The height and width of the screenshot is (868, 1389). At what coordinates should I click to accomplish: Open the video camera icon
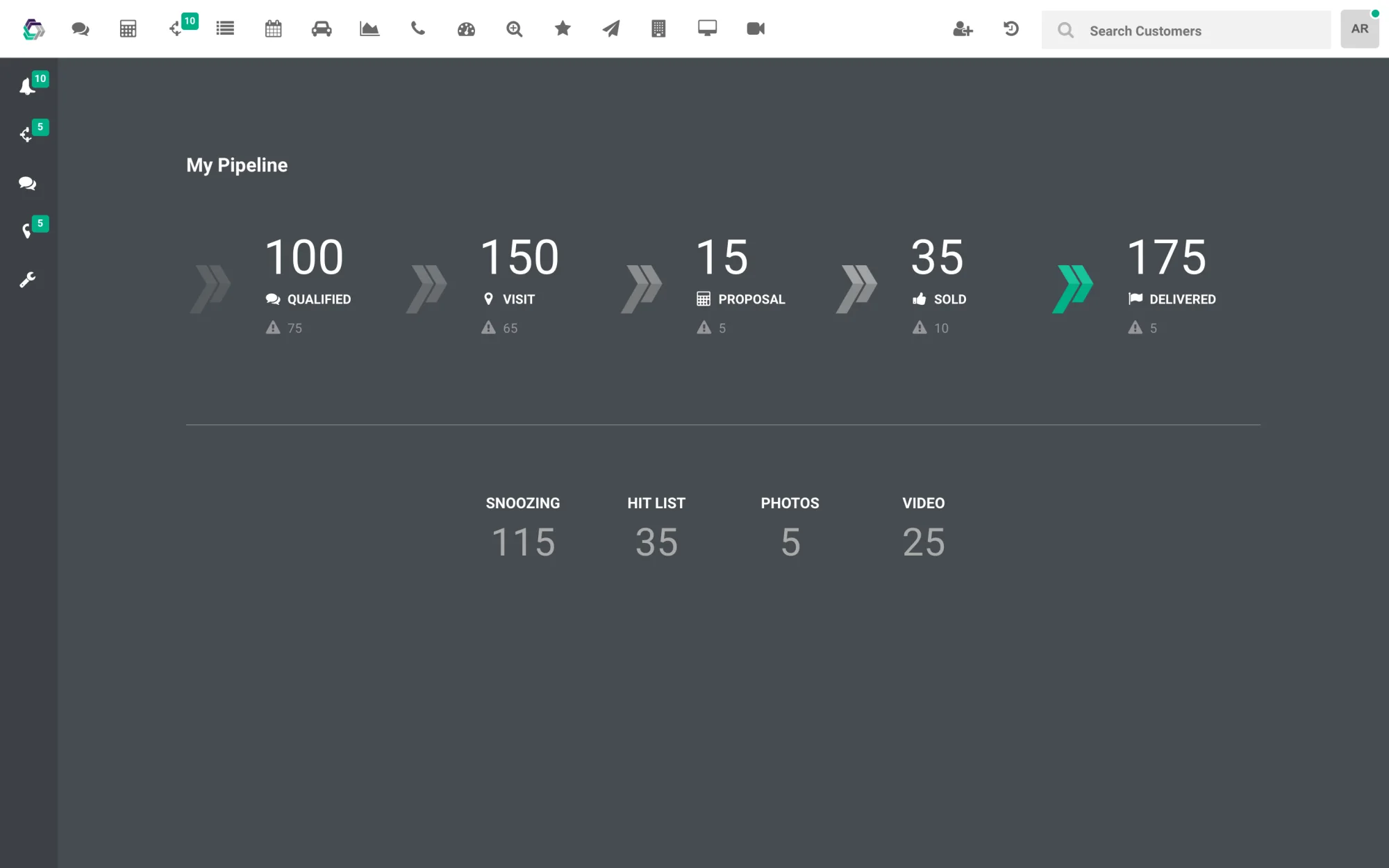coord(756,28)
